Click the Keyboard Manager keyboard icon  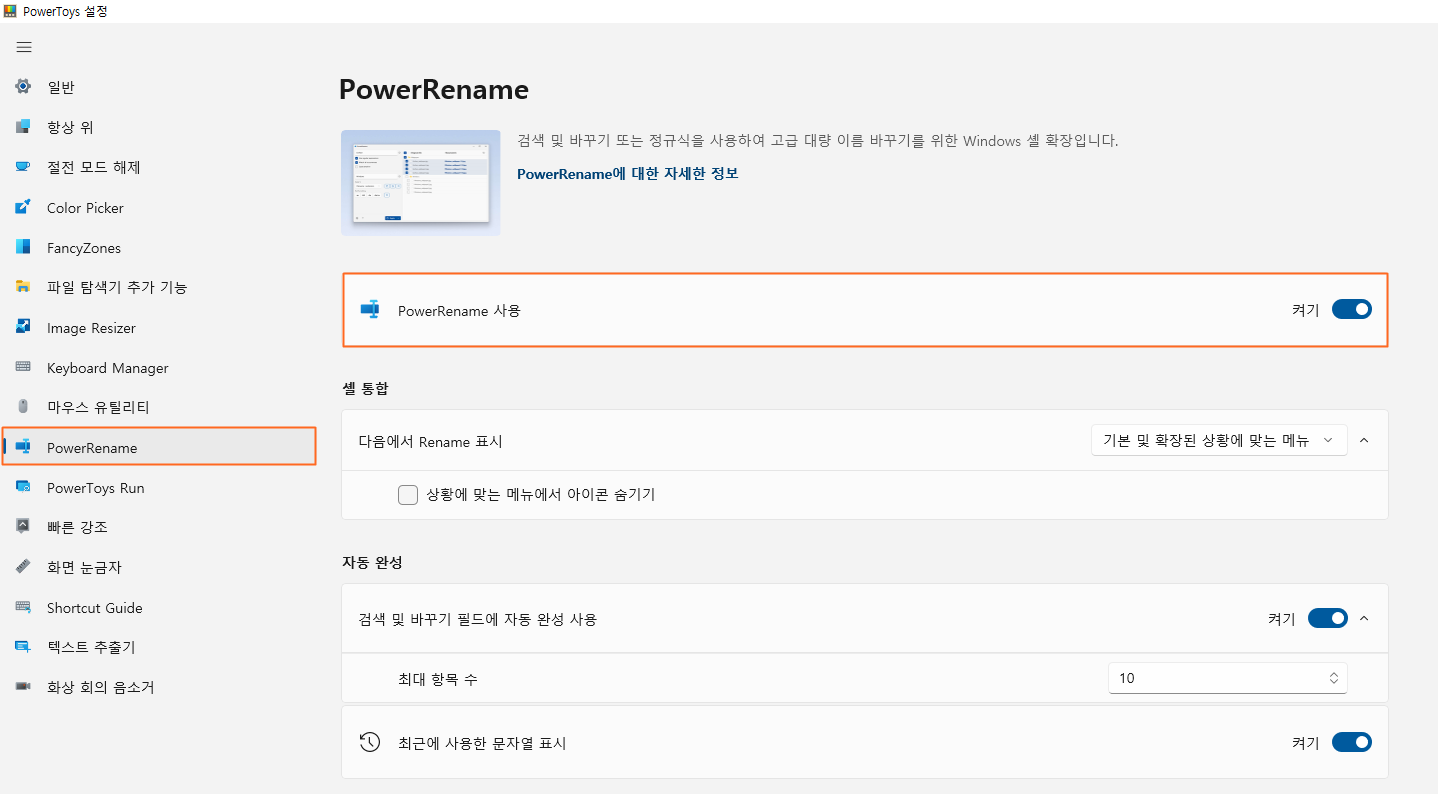[x=23, y=368]
